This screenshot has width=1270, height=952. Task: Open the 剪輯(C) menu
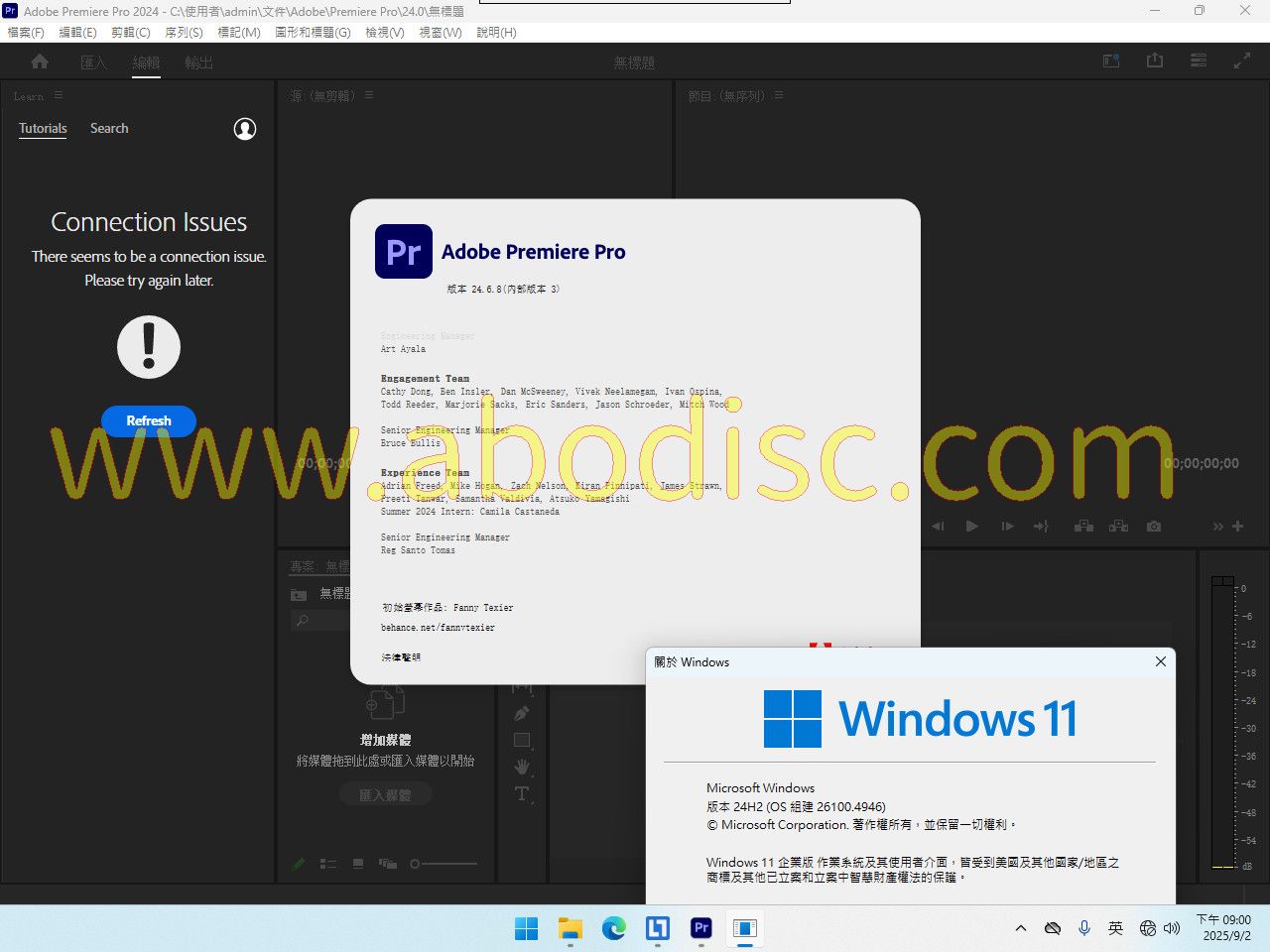[x=131, y=32]
